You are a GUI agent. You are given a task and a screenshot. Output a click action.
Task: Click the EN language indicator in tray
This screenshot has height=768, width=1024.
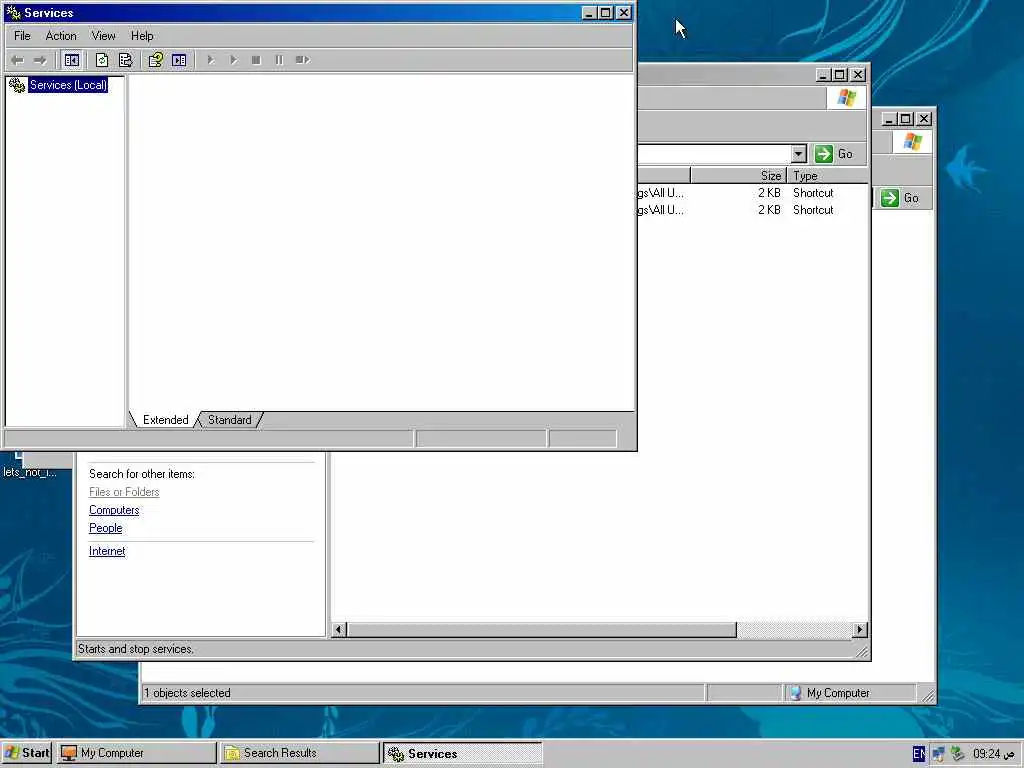click(918, 754)
